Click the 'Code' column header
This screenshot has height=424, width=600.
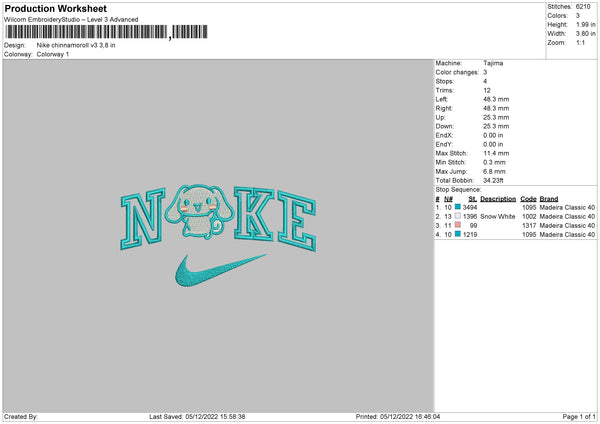528,199
